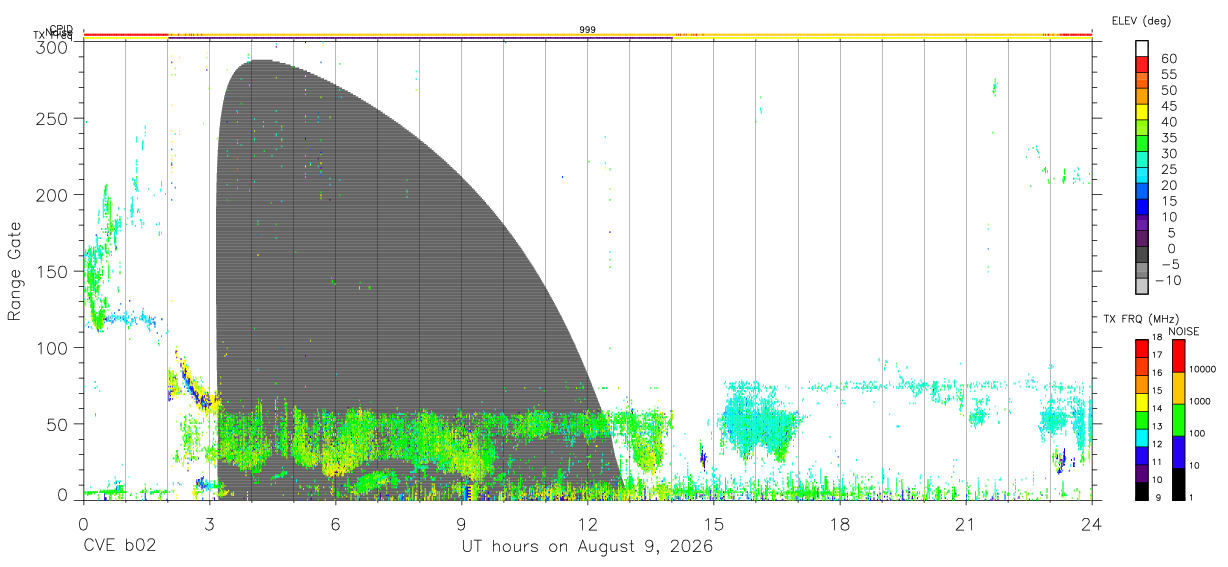Image resolution: width=1228 pixels, height=567 pixels.
Task: Pick purple ELEV segment between 5 and 10
Action: point(1142,225)
